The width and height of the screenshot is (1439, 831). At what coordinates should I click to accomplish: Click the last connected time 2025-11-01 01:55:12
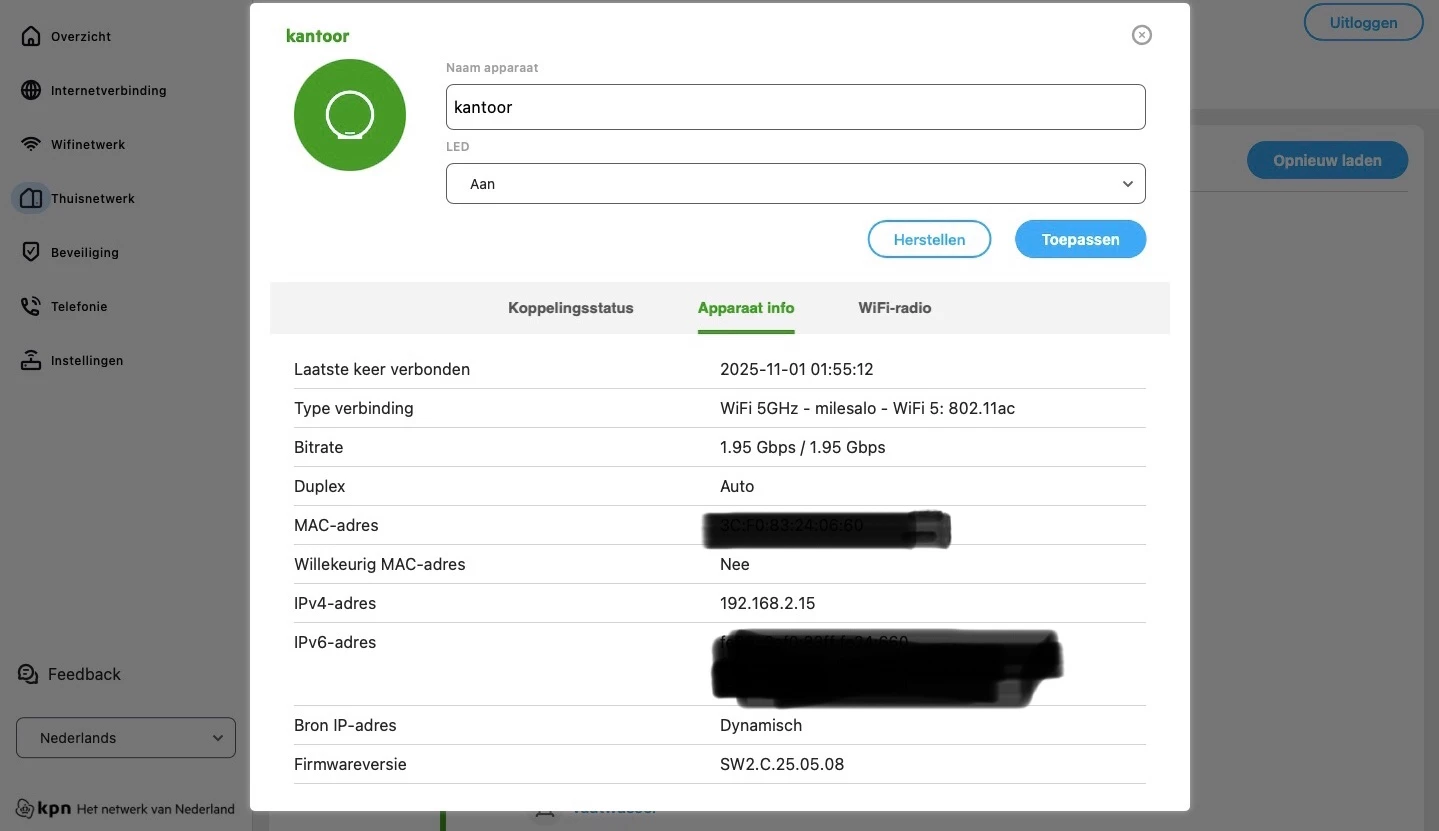coord(797,369)
